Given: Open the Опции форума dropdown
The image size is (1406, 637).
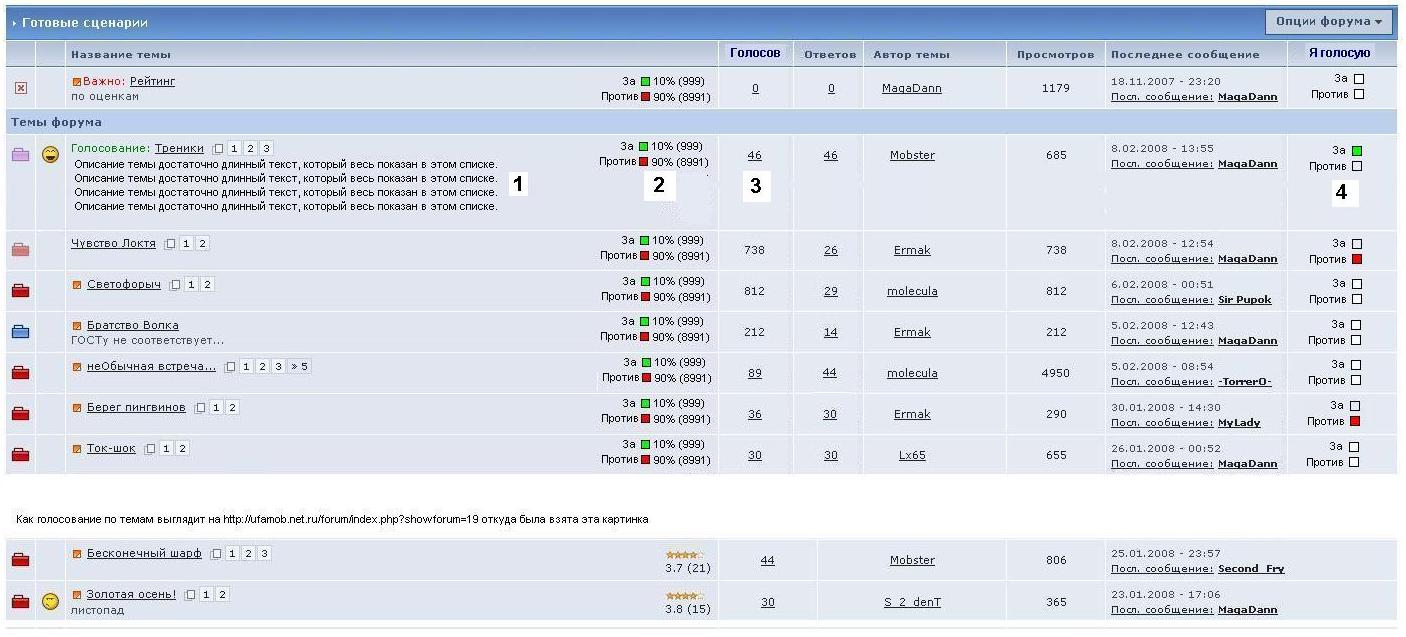Looking at the screenshot, I should 1328,22.
